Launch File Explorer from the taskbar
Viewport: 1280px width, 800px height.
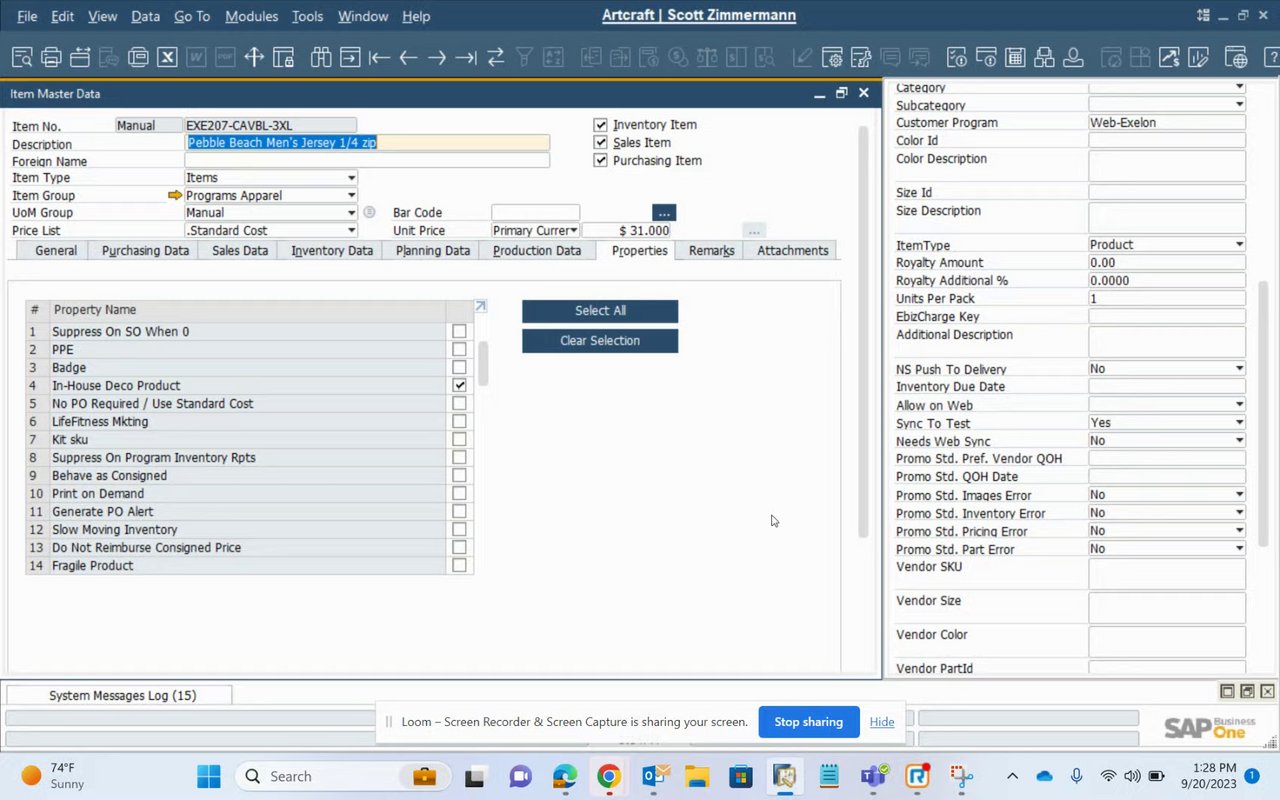point(697,776)
